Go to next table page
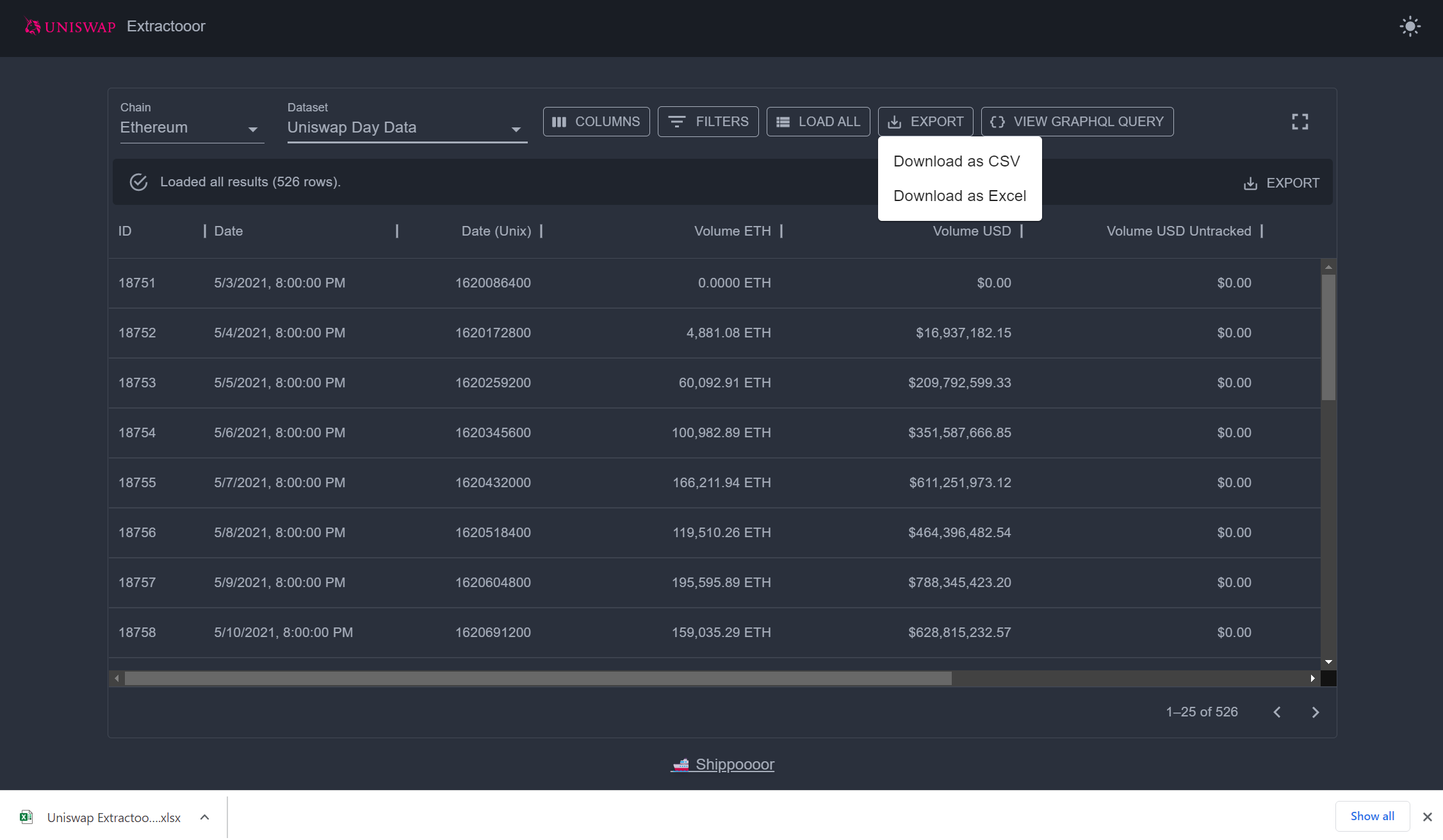The width and height of the screenshot is (1443, 840). pyautogui.click(x=1316, y=713)
